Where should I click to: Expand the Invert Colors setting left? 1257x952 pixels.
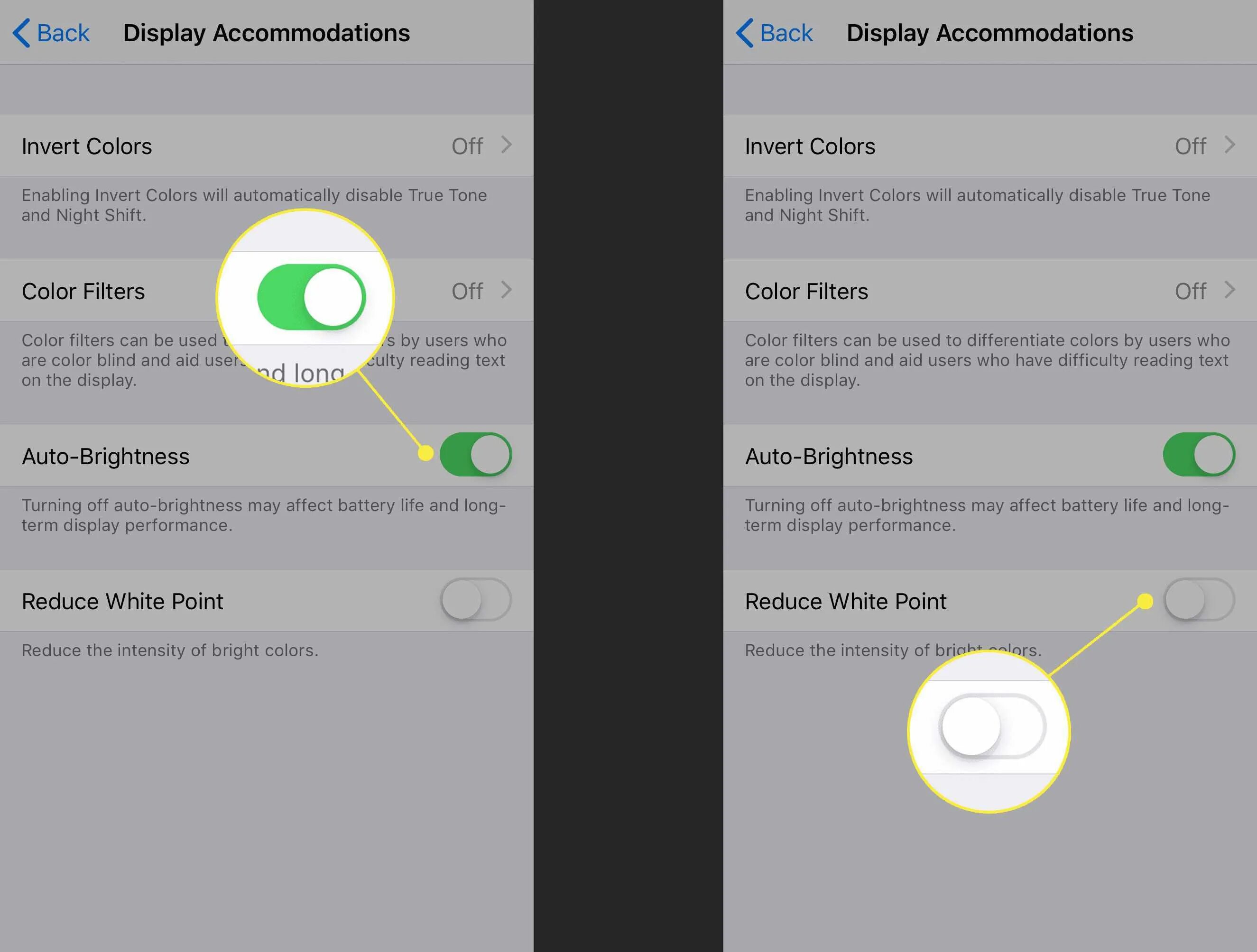pyautogui.click(x=505, y=145)
